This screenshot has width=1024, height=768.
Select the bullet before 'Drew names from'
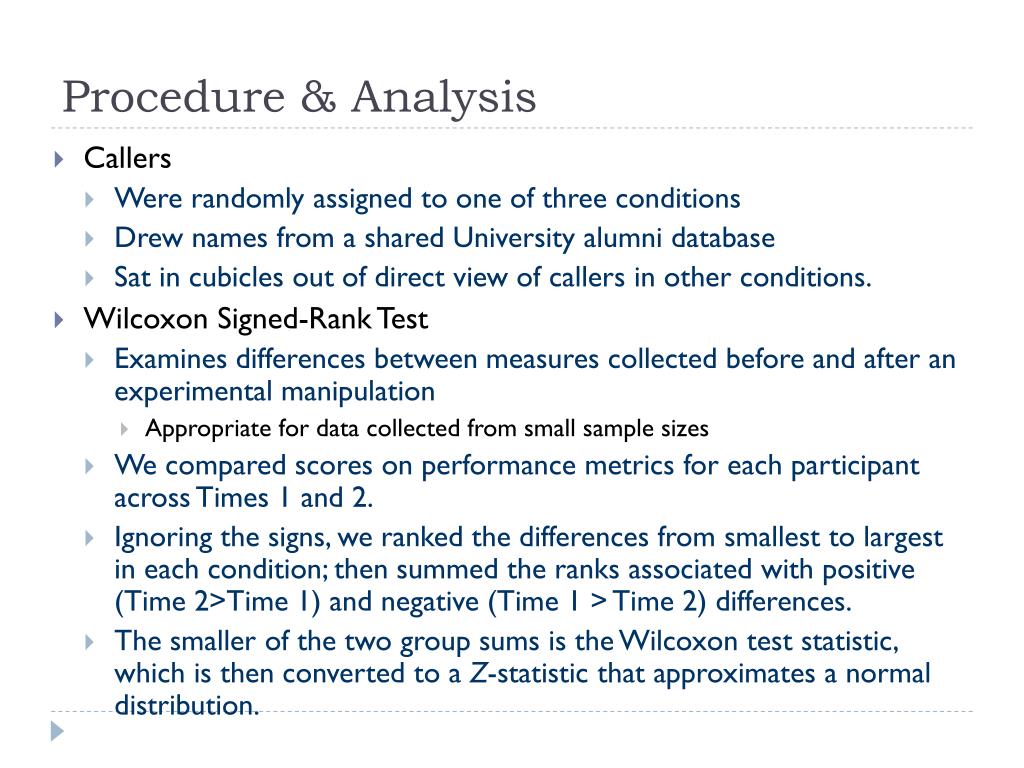89,238
